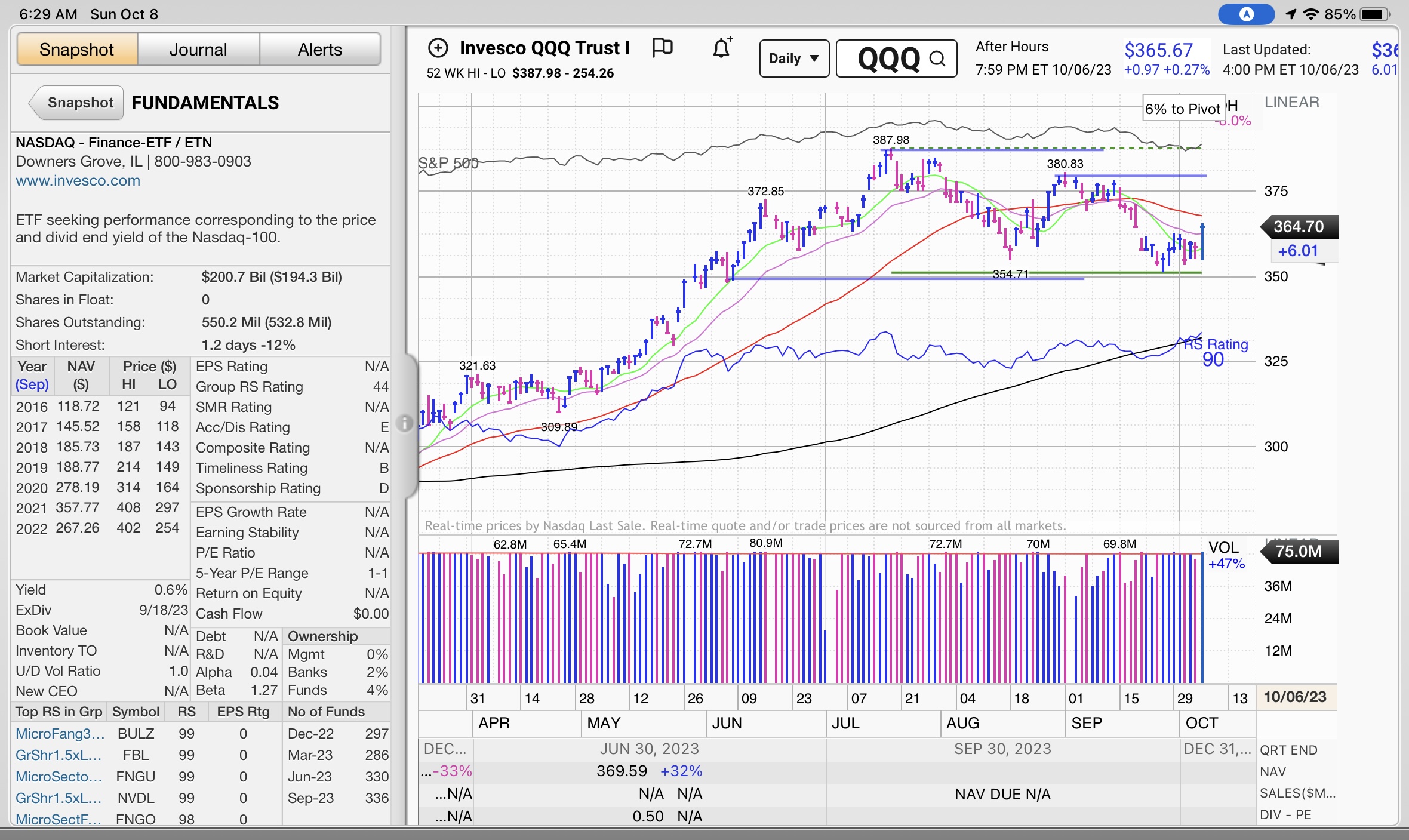Tap the VOL +47% label
1409x840 pixels.
pyautogui.click(x=1226, y=555)
